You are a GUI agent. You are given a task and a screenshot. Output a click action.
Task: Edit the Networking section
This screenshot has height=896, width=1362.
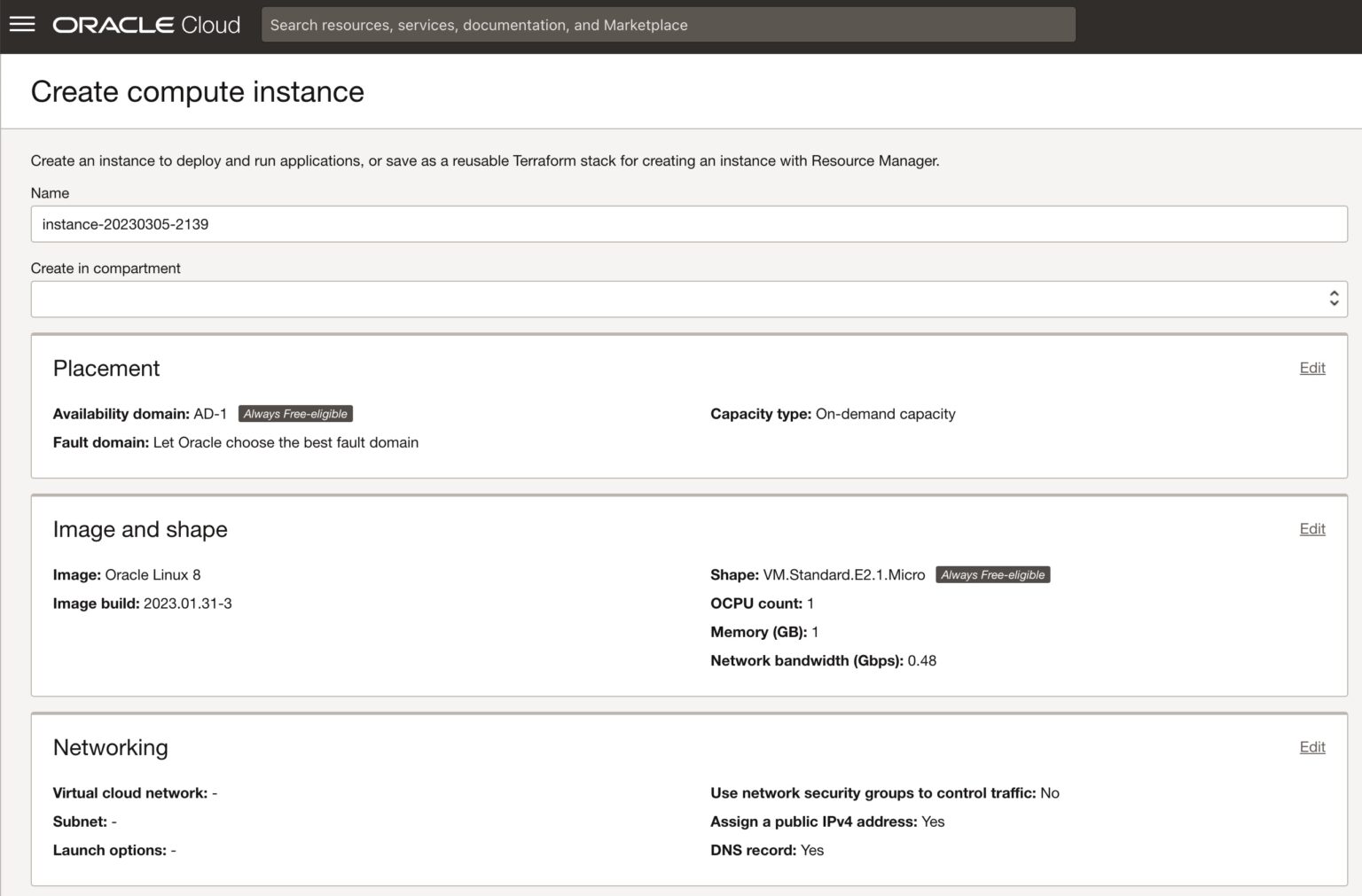[x=1312, y=747]
